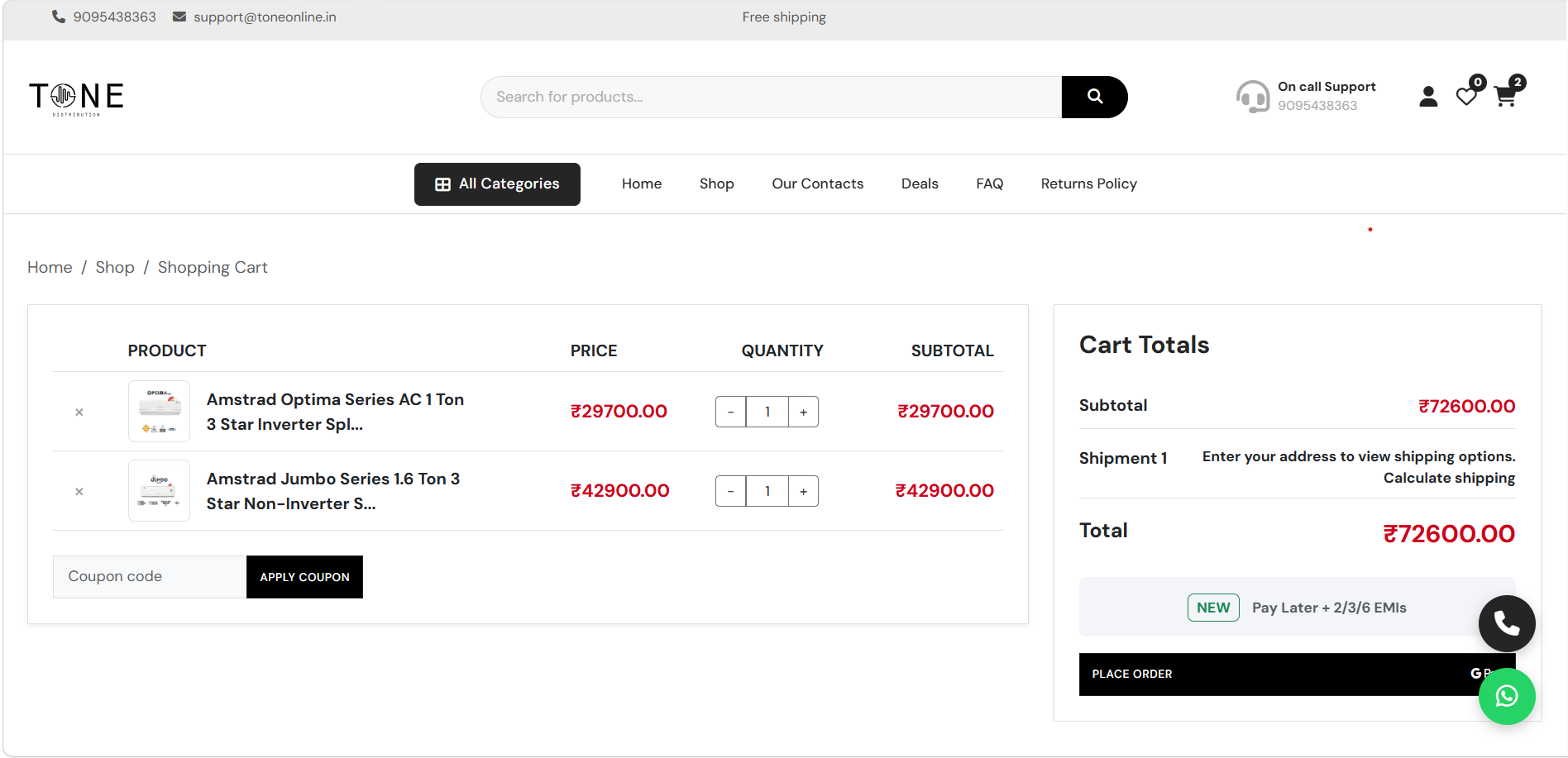Remove Amstrad Optima AC from cart
This screenshot has height=758, width=1568.
(79, 412)
